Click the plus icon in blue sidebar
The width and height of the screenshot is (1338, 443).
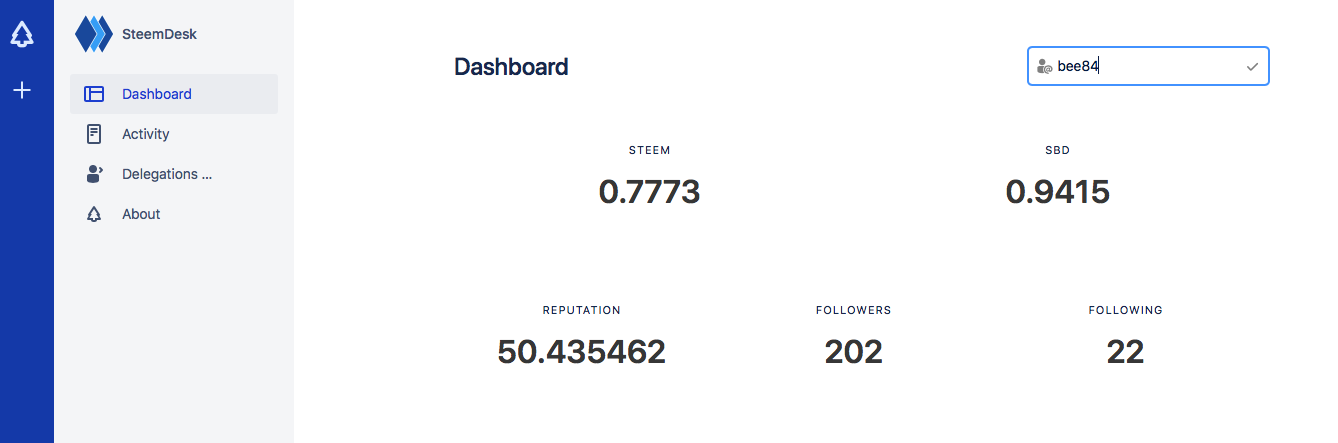click(x=22, y=90)
